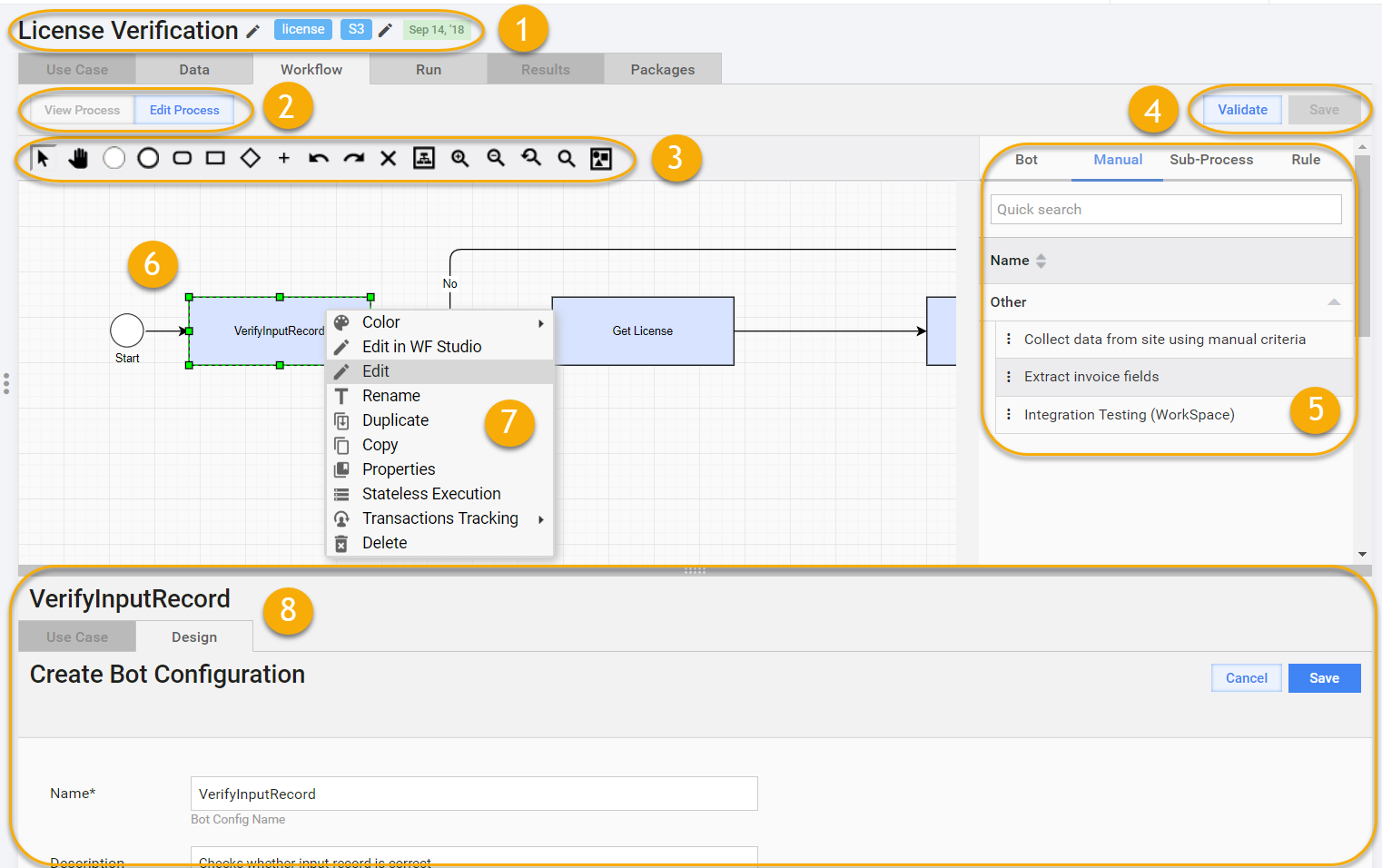Click the X delete icon in toolbar

pos(389,158)
